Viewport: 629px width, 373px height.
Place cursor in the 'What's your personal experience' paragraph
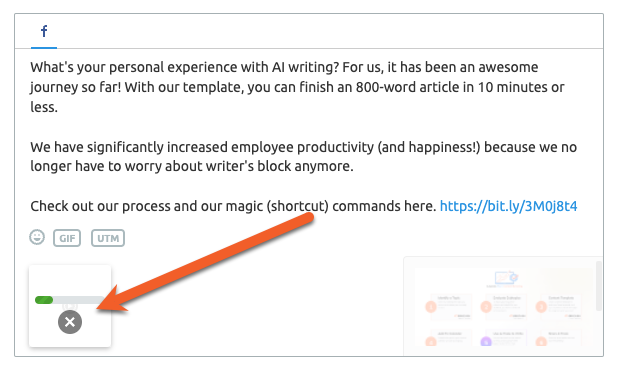[297, 87]
